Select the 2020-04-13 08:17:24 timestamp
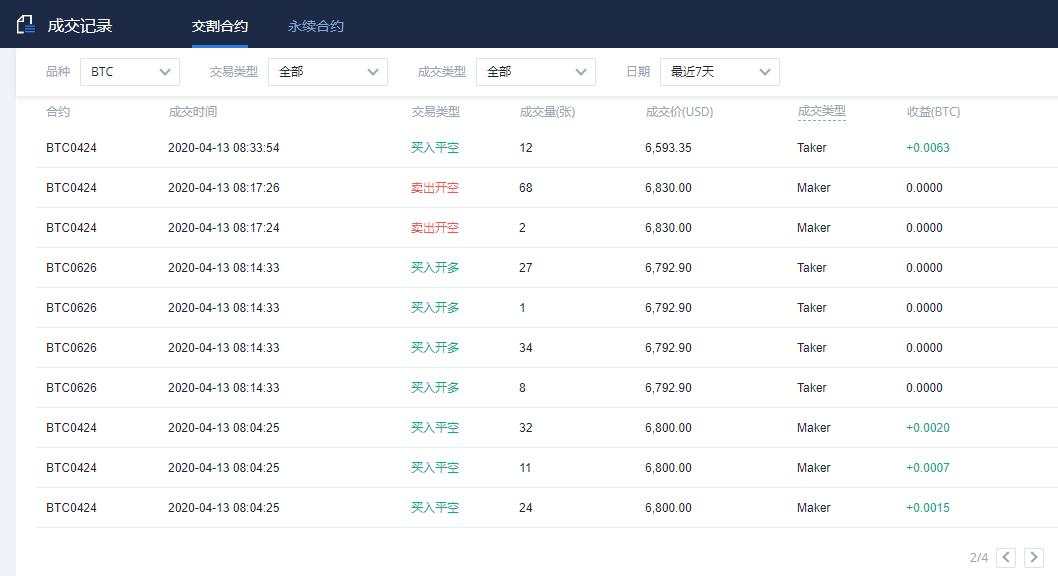The width and height of the screenshot is (1058, 576). (x=223, y=227)
